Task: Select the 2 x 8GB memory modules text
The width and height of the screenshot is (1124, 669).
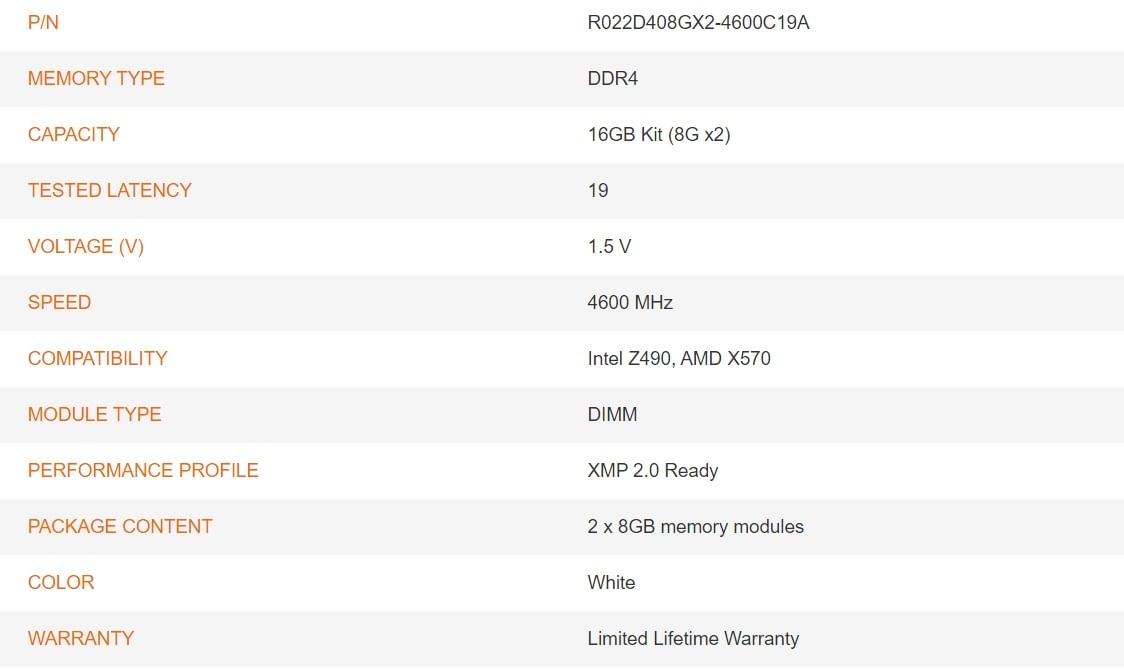Action: tap(695, 526)
